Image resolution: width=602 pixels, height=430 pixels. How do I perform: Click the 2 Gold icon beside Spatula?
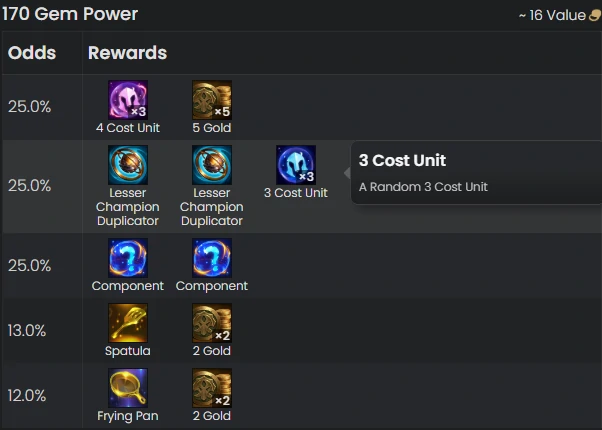[212, 323]
